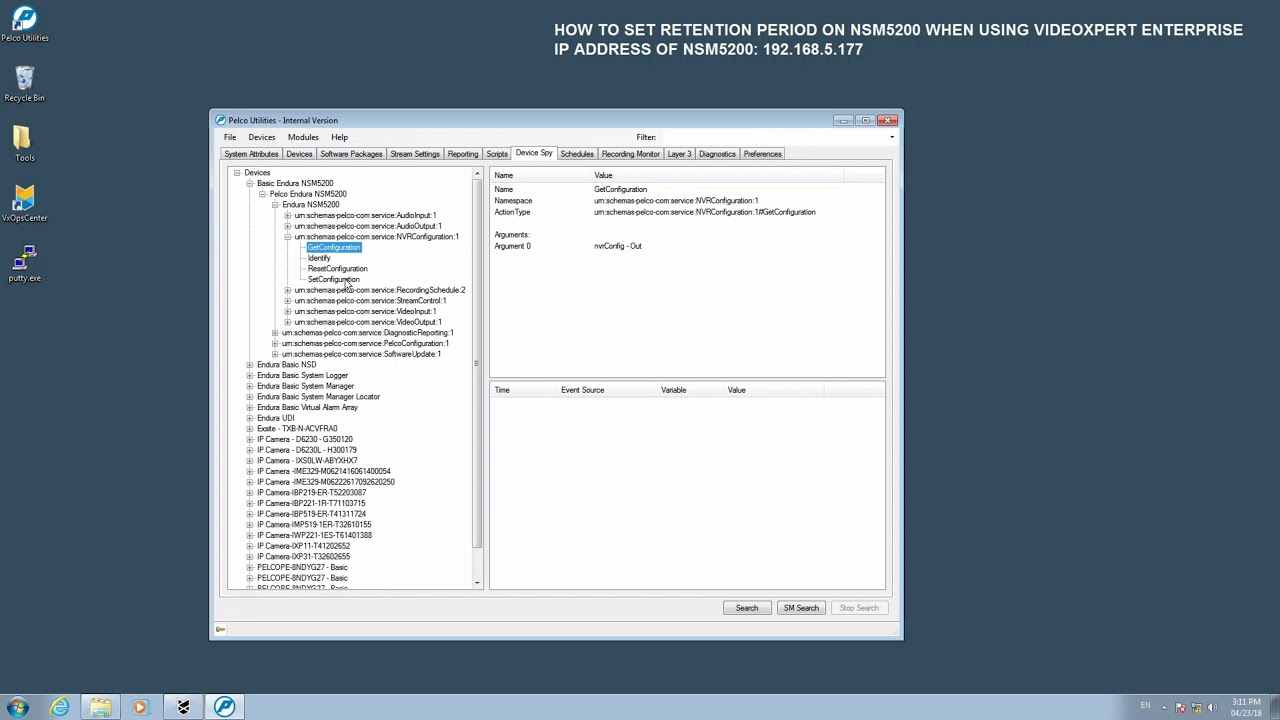Open Internet Explorer from the taskbar
Image resolution: width=1280 pixels, height=720 pixels.
coord(60,707)
